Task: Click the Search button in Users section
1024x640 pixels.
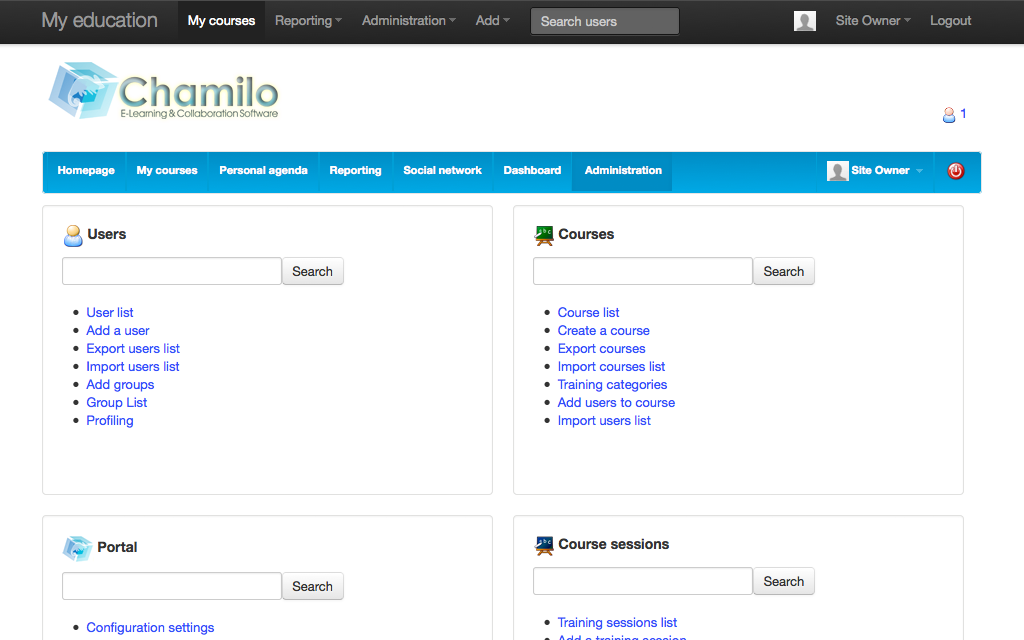Action: coord(312,271)
